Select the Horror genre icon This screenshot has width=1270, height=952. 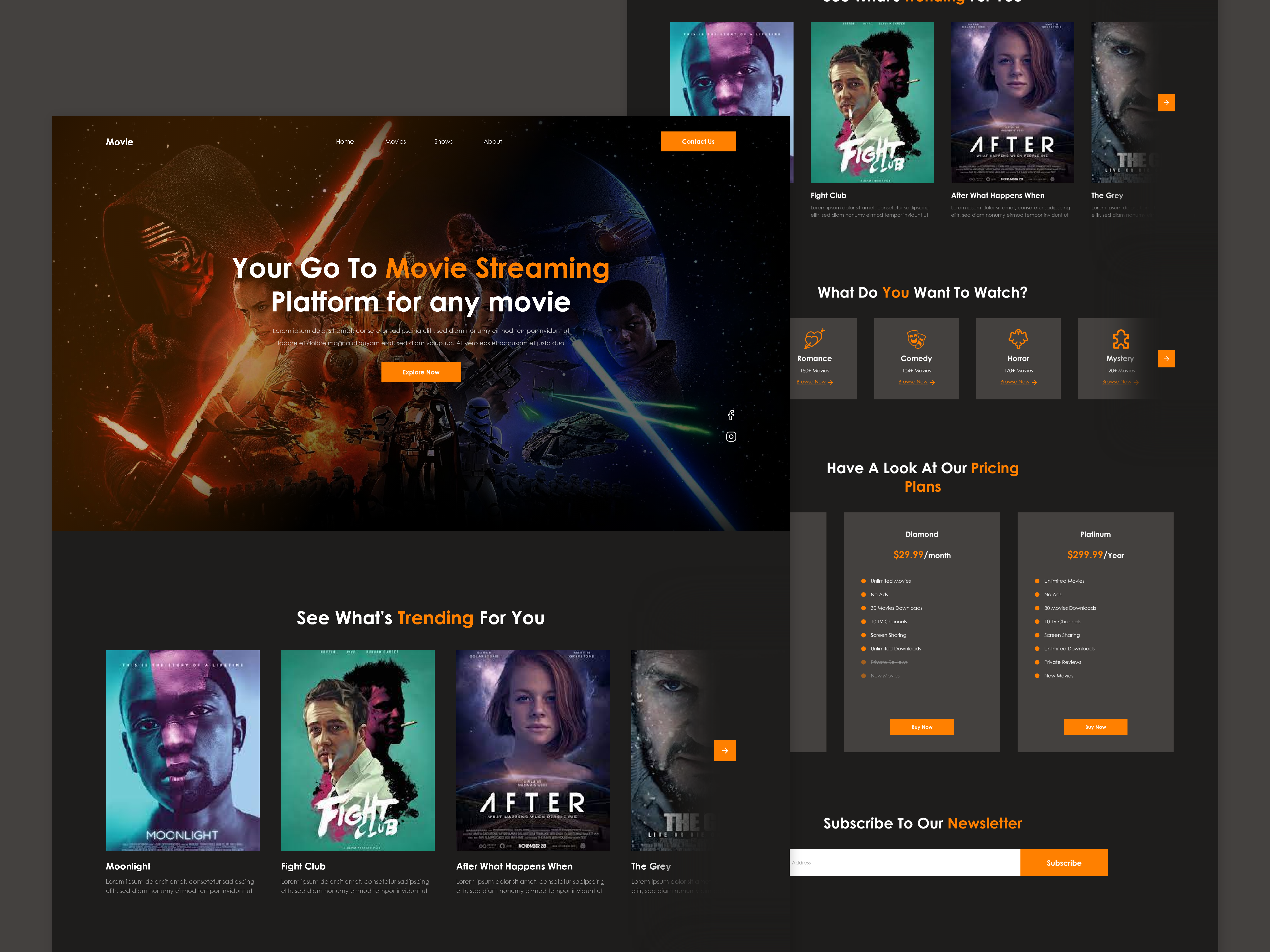point(1018,339)
